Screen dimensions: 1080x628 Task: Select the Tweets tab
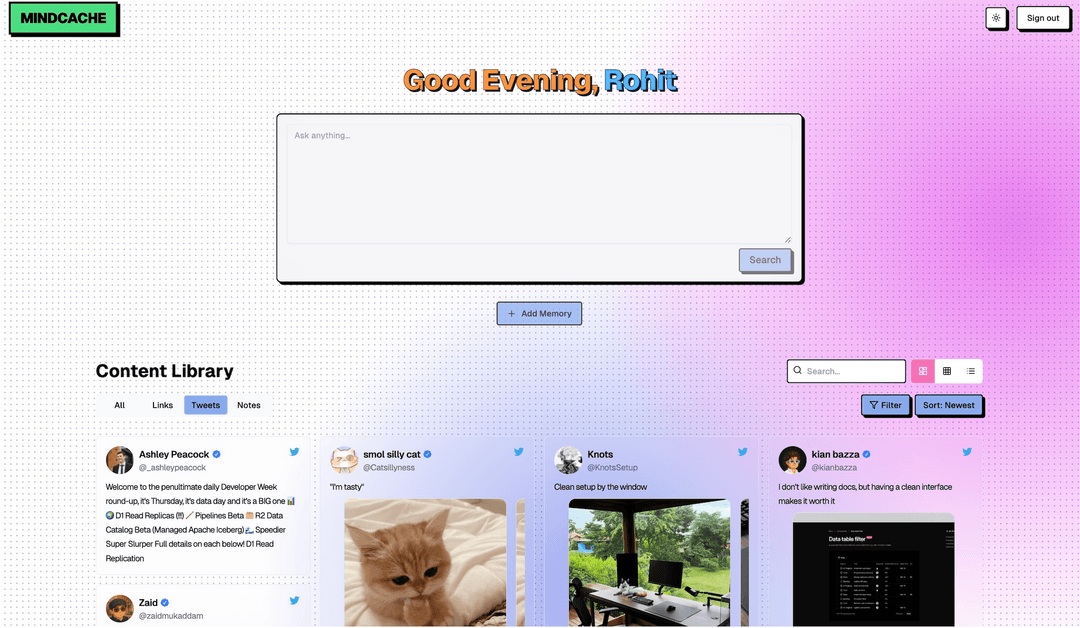tap(206, 405)
